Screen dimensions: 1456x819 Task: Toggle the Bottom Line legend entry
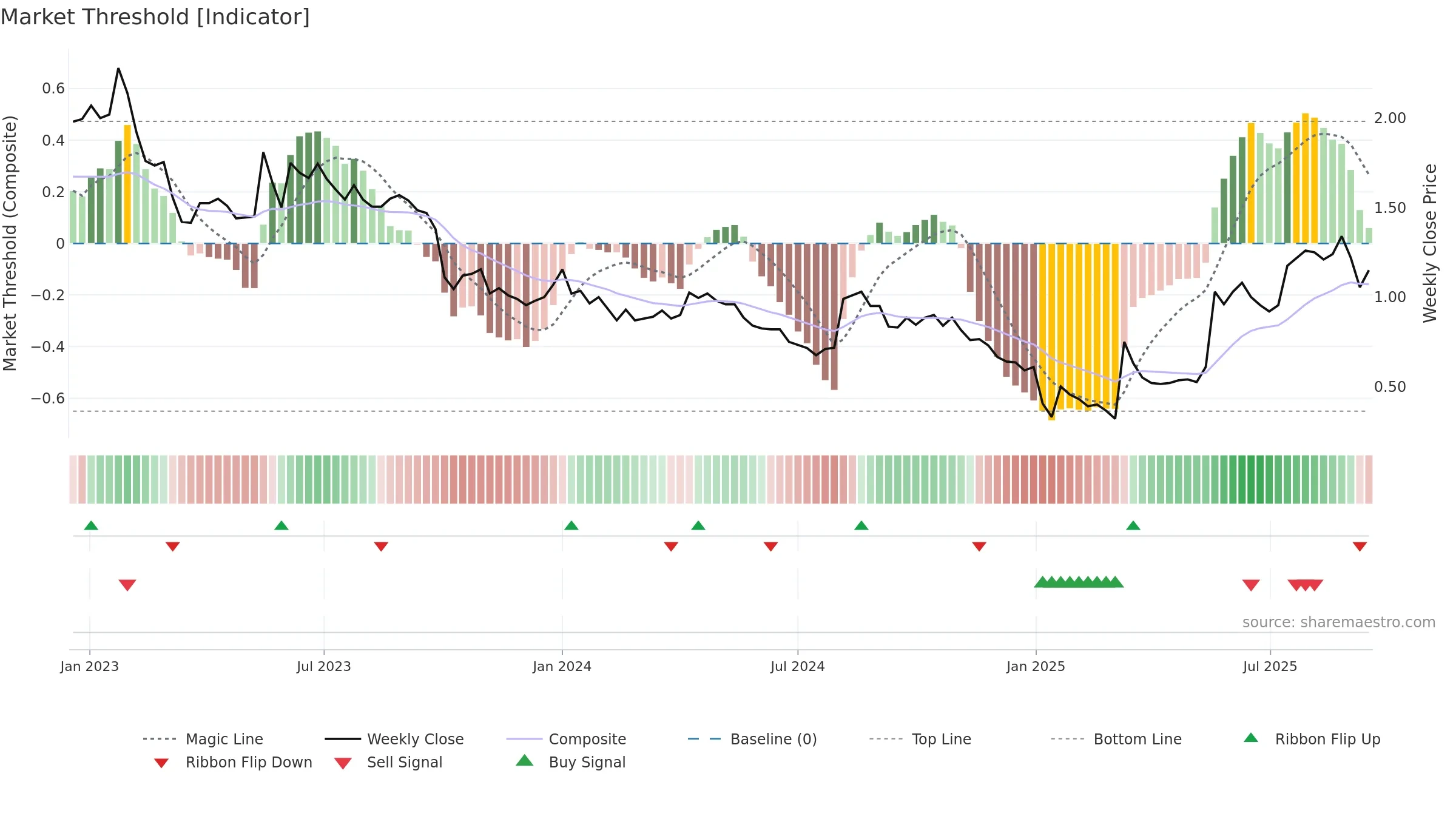click(1116, 739)
